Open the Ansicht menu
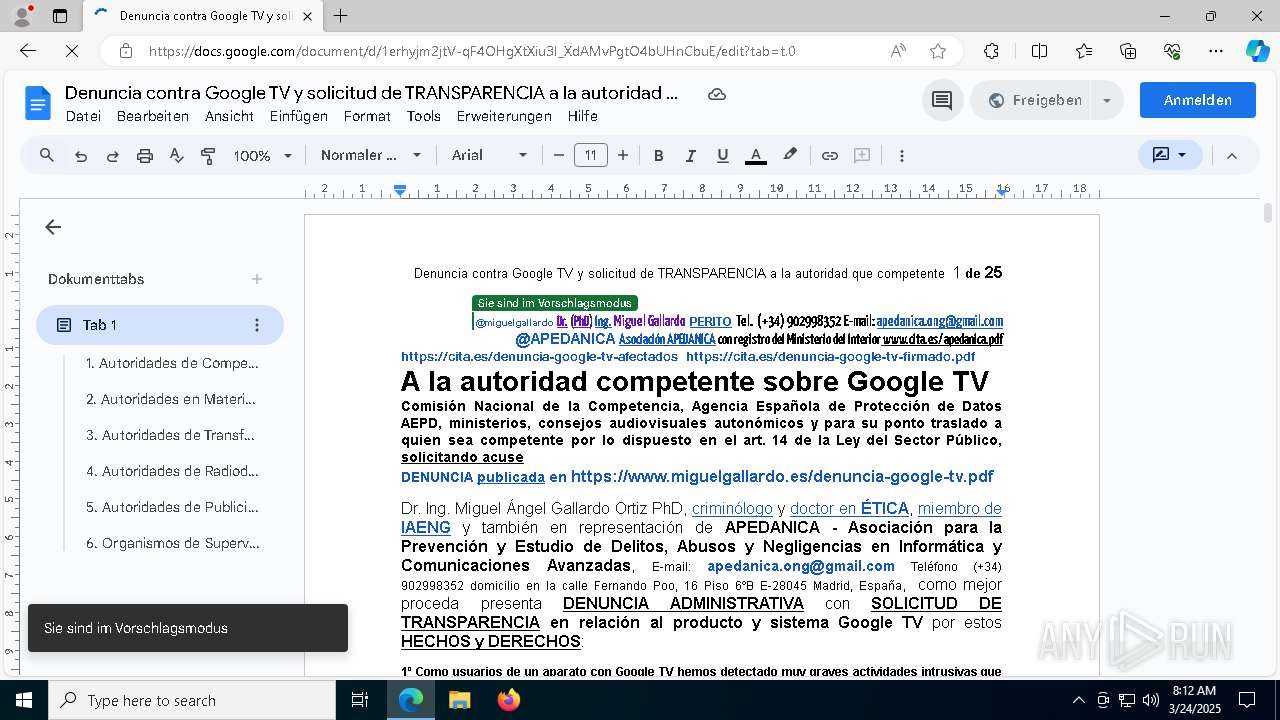The height and width of the screenshot is (720, 1280). (229, 116)
